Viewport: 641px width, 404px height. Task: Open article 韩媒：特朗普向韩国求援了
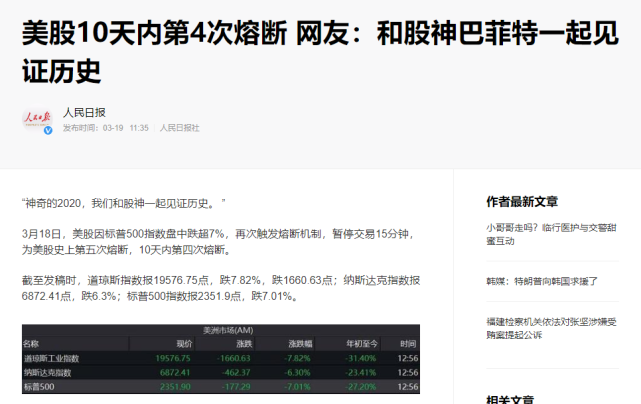click(542, 281)
